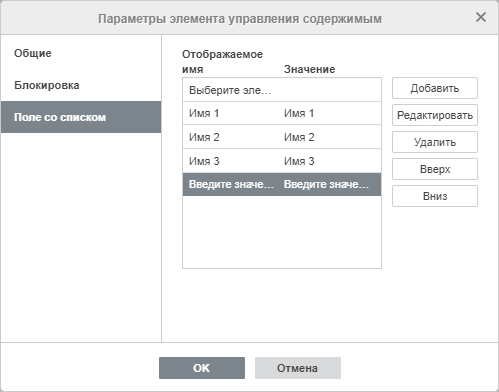Image resolution: width=499 pixels, height=392 pixels.
Task: Close the content control settings dialog
Action: pyautogui.click(x=481, y=17)
